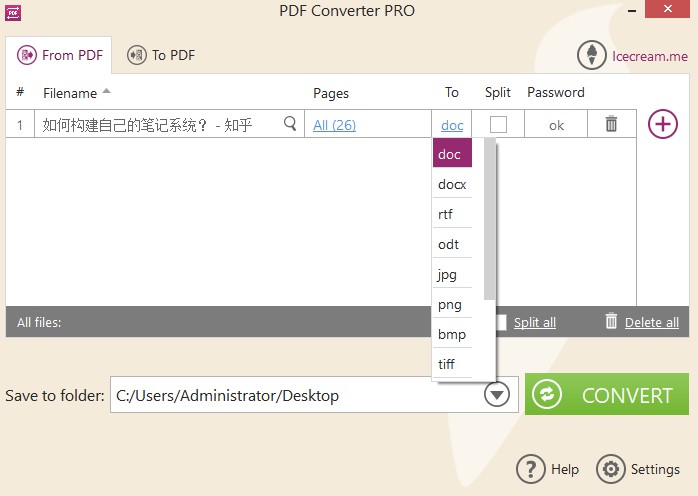Add a file with plus icon

[x=662, y=123]
